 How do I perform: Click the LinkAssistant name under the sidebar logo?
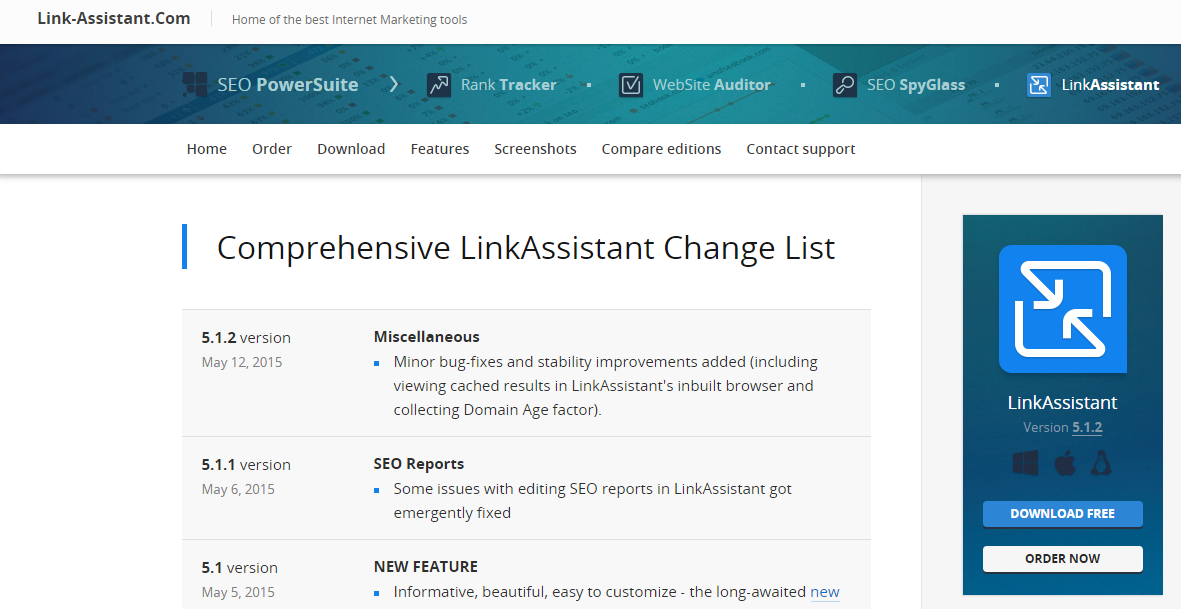(1063, 402)
